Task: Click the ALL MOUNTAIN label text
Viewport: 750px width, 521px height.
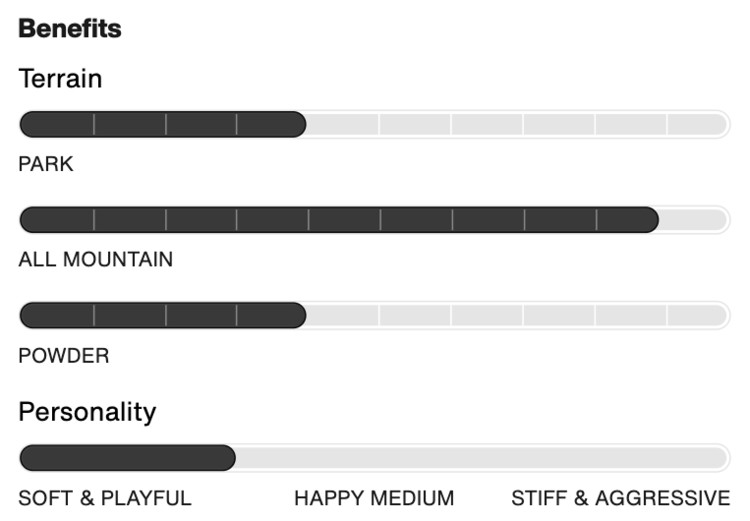Action: pos(96,260)
